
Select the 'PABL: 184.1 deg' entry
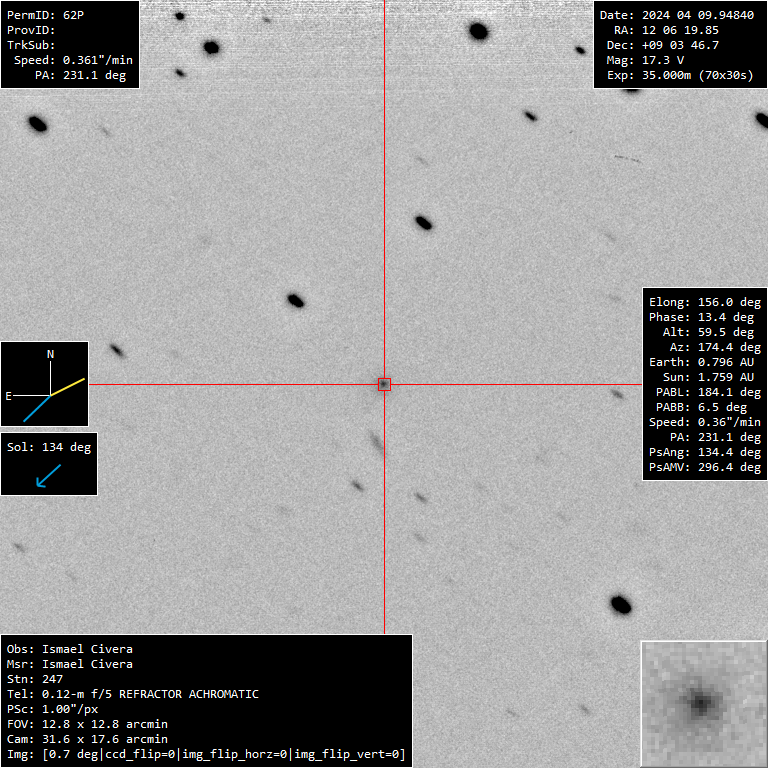(x=709, y=392)
